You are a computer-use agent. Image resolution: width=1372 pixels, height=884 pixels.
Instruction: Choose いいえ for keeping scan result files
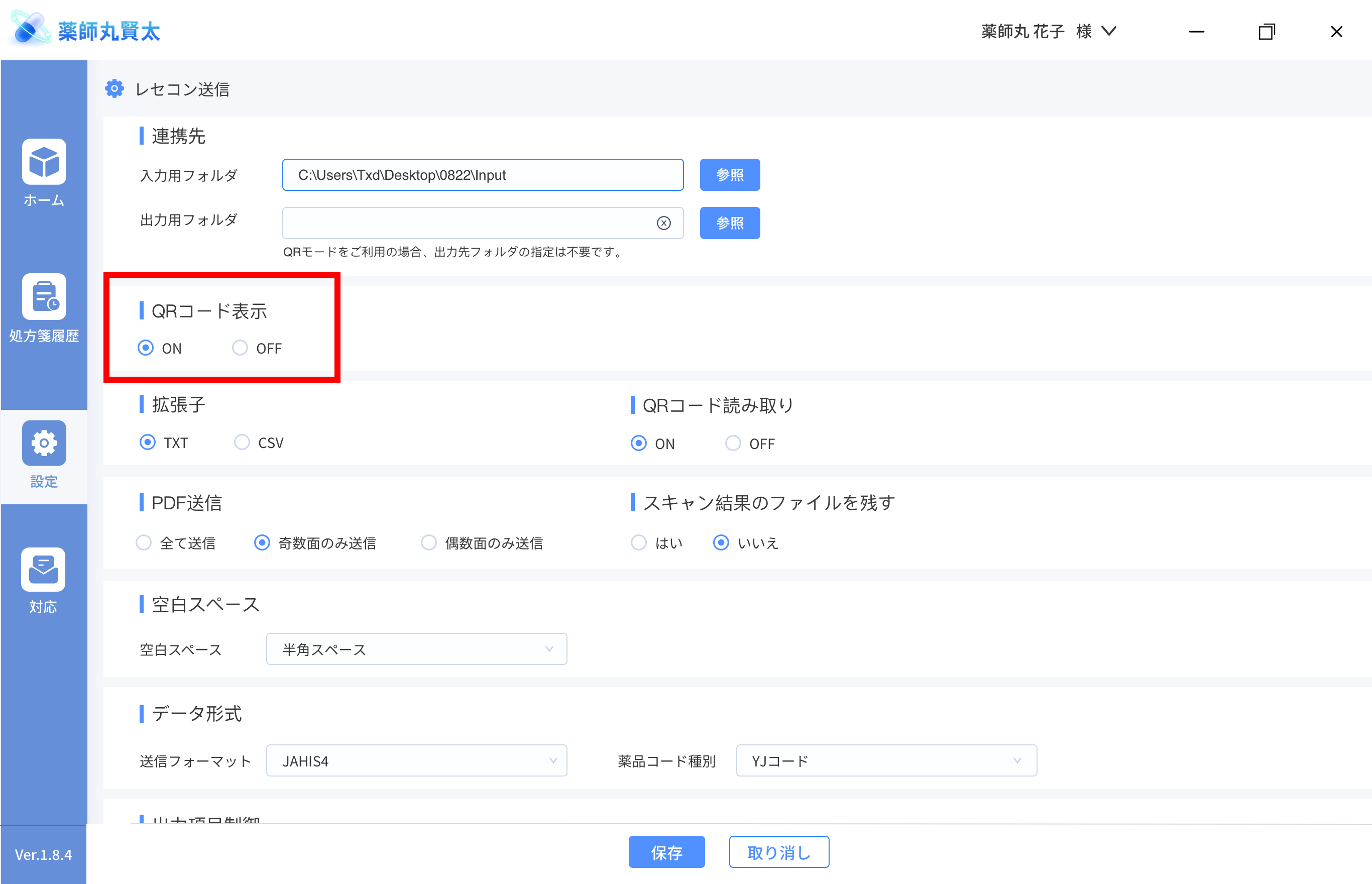[x=721, y=543]
